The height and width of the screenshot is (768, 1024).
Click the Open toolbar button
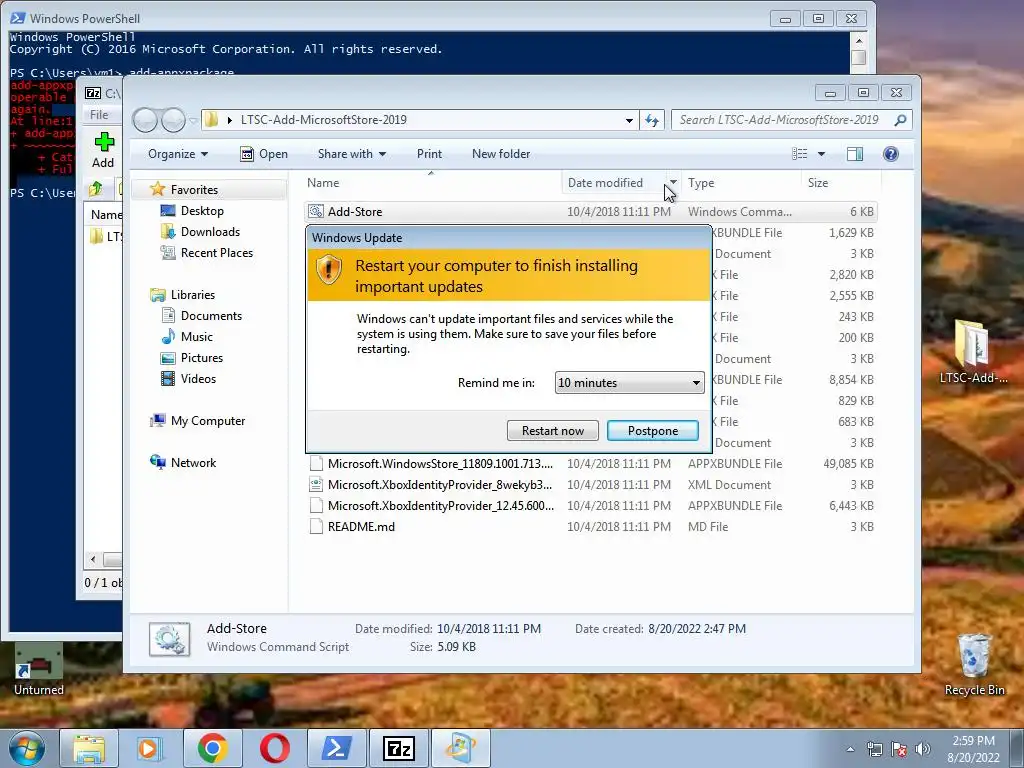coord(264,154)
